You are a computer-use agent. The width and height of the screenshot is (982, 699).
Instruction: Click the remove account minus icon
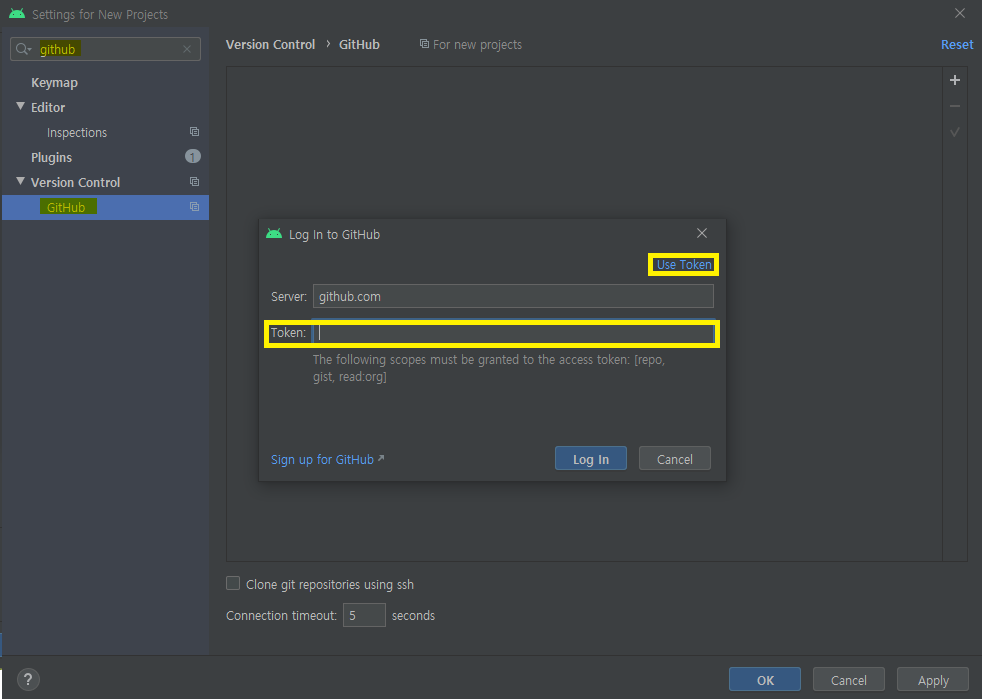coord(954,106)
